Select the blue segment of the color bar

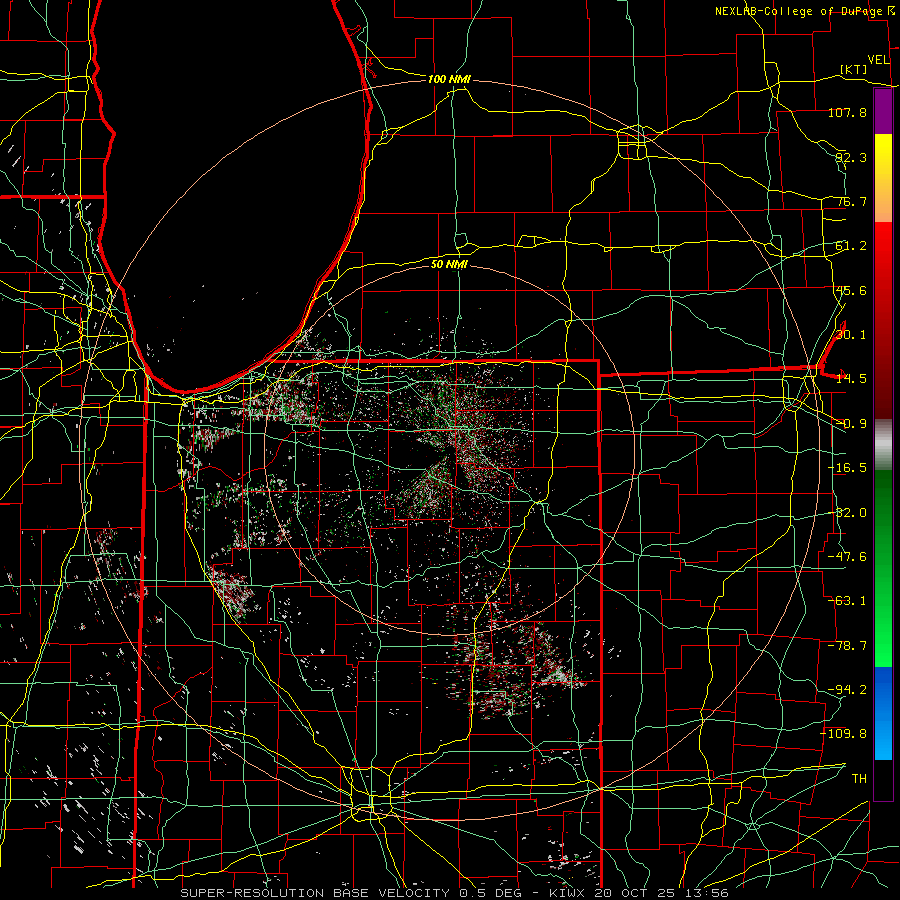click(x=883, y=713)
